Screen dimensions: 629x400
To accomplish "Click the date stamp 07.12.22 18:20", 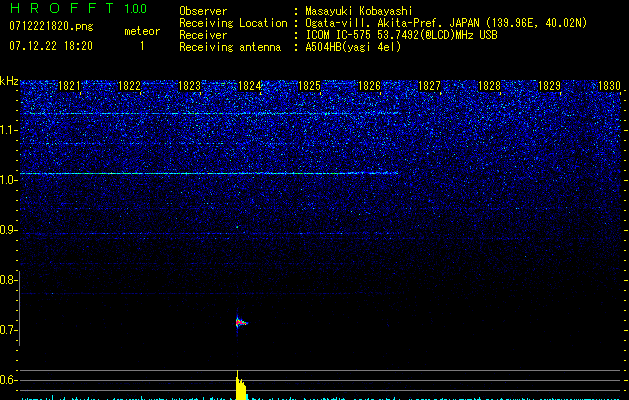I will click(51, 46).
